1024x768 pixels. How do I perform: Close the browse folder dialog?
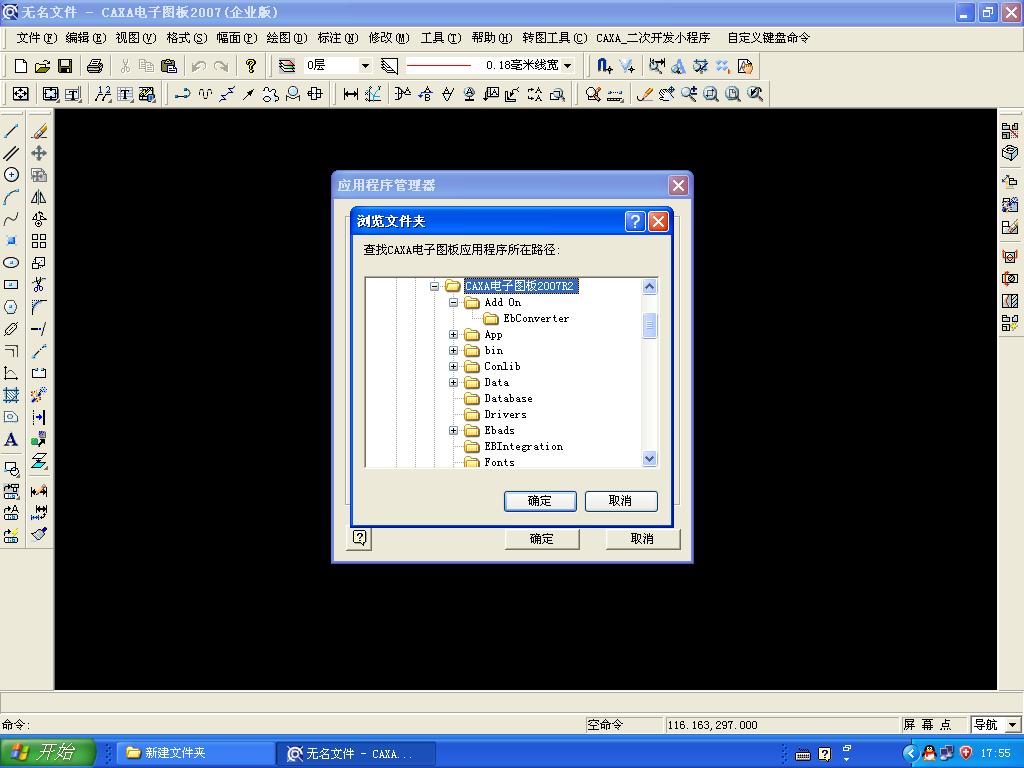click(658, 221)
